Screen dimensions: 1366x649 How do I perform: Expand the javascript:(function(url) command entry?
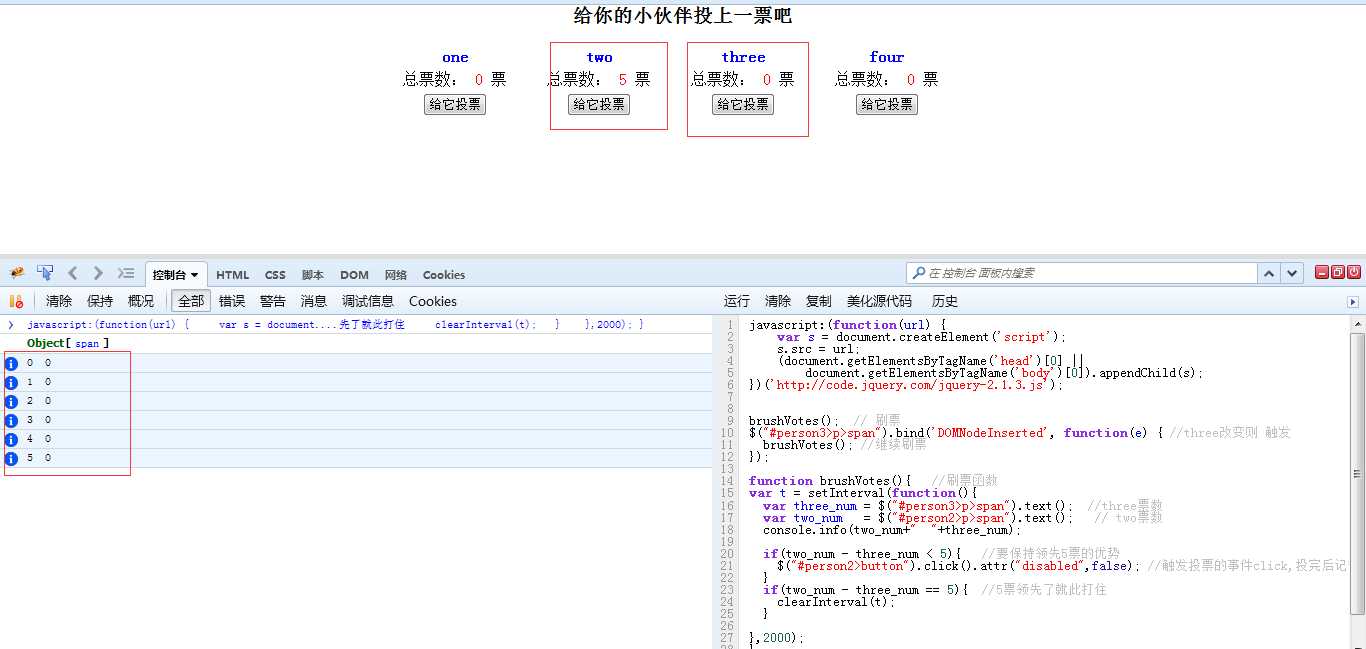11,325
